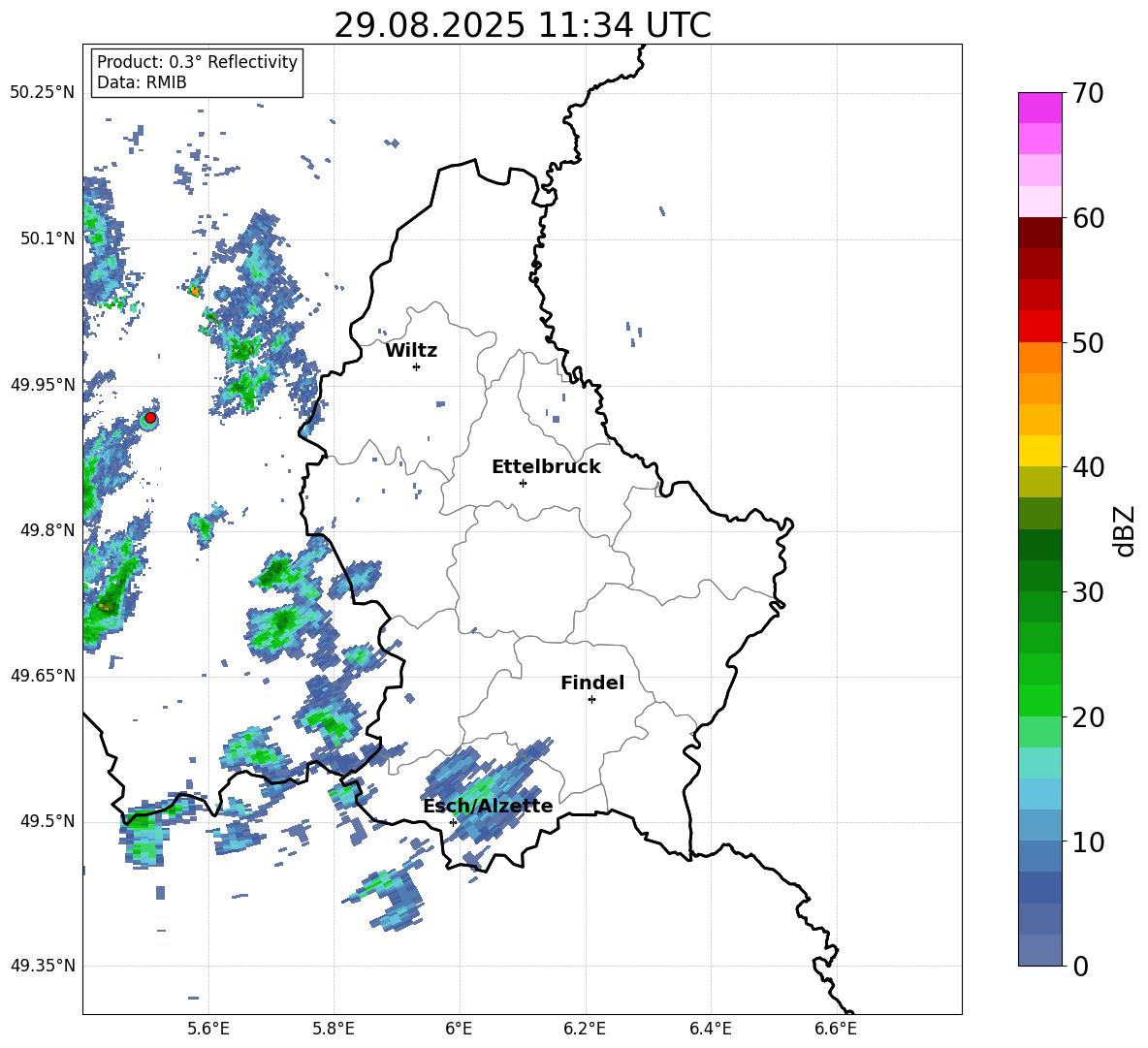Click the 5.8°E longitude label
This screenshot has height=1048, width=1148.
(x=334, y=1029)
